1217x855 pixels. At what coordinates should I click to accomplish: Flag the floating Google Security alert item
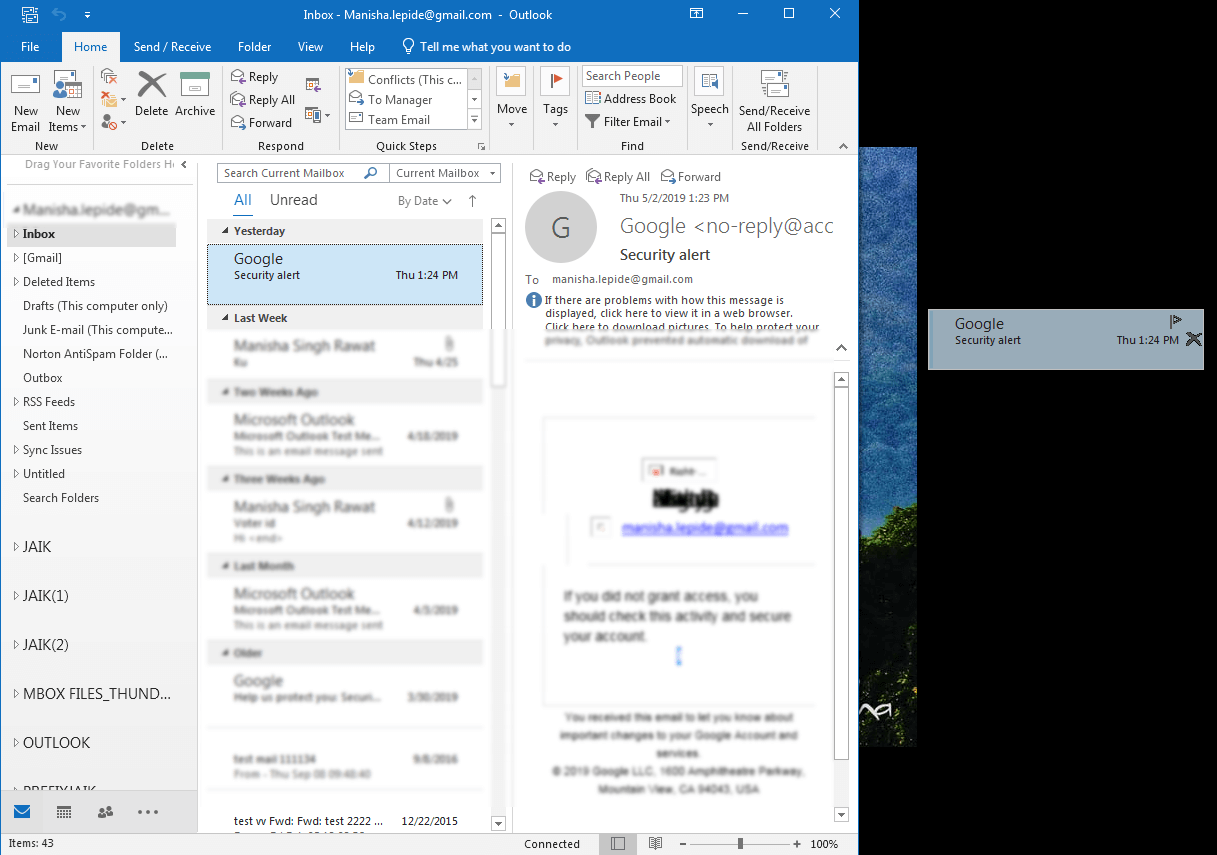click(x=1175, y=321)
